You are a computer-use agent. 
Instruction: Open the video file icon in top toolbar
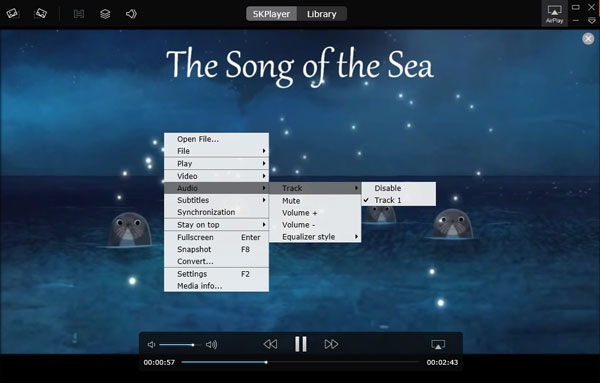click(13, 14)
